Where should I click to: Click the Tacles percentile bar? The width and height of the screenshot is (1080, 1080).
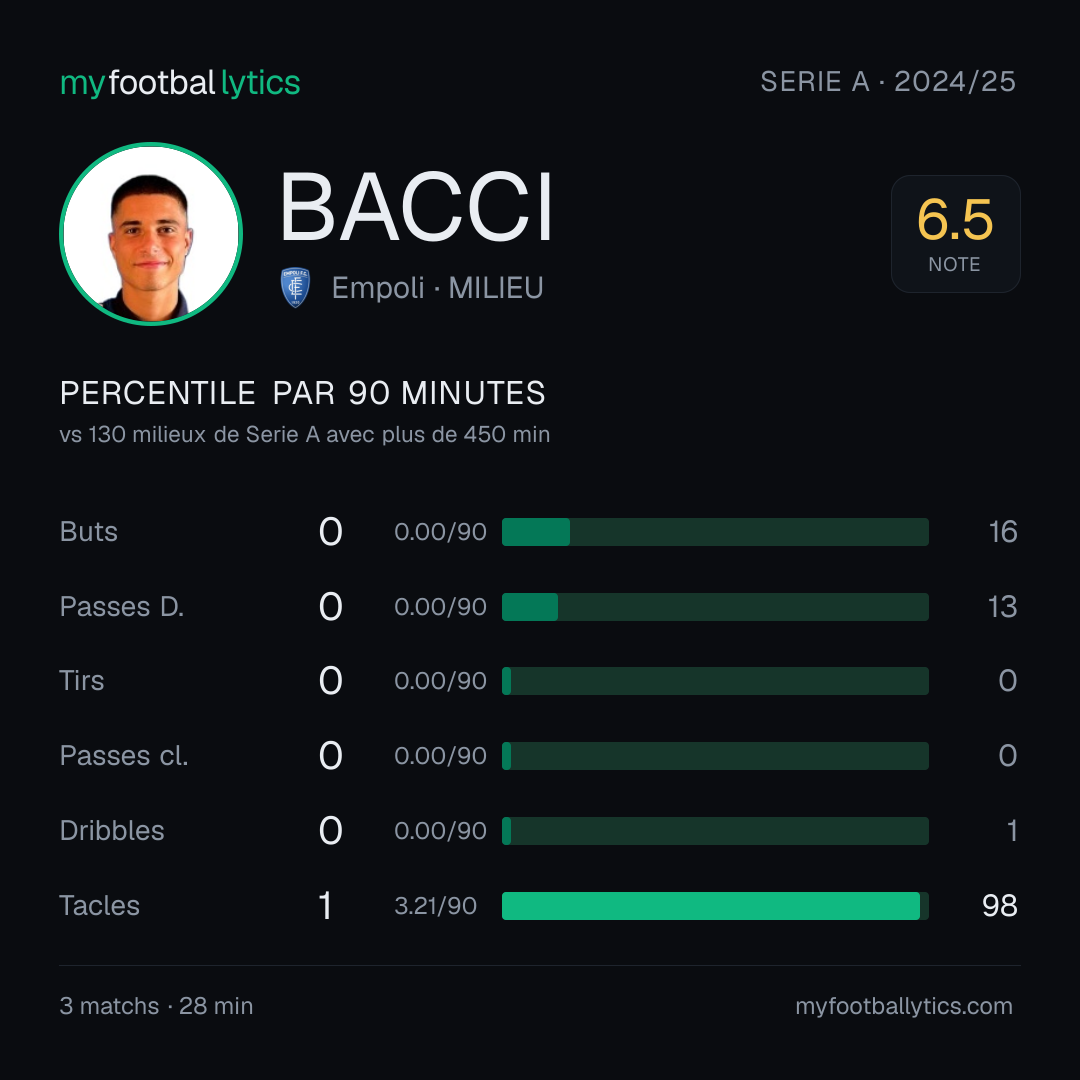[x=715, y=906]
